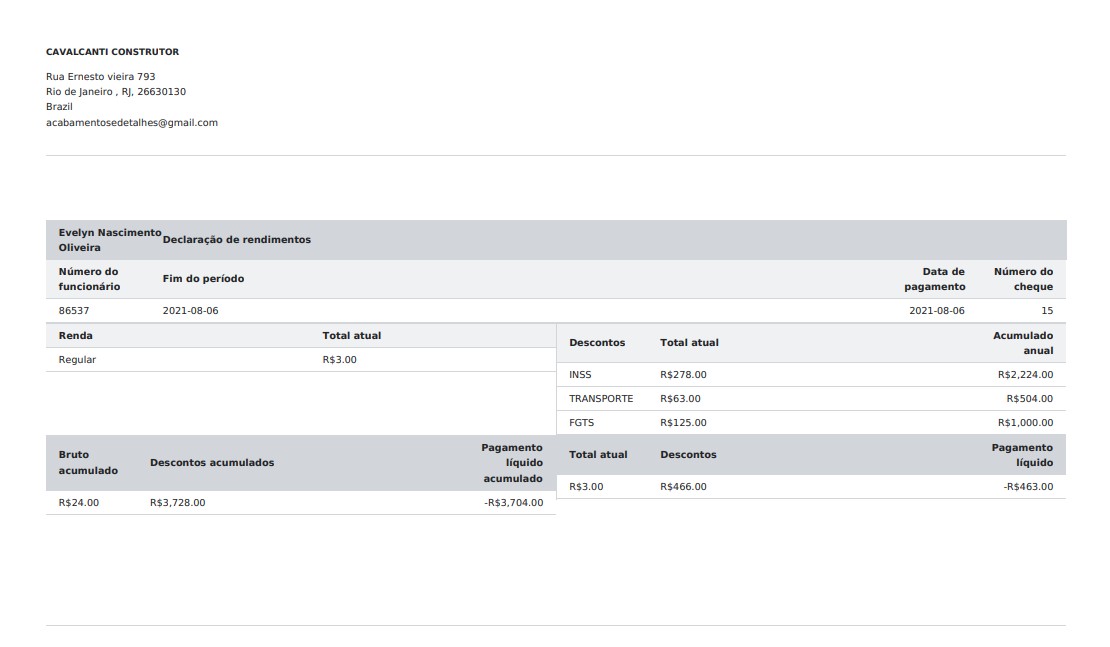Select the INSS yearly total R$2,224.00

(1025, 375)
